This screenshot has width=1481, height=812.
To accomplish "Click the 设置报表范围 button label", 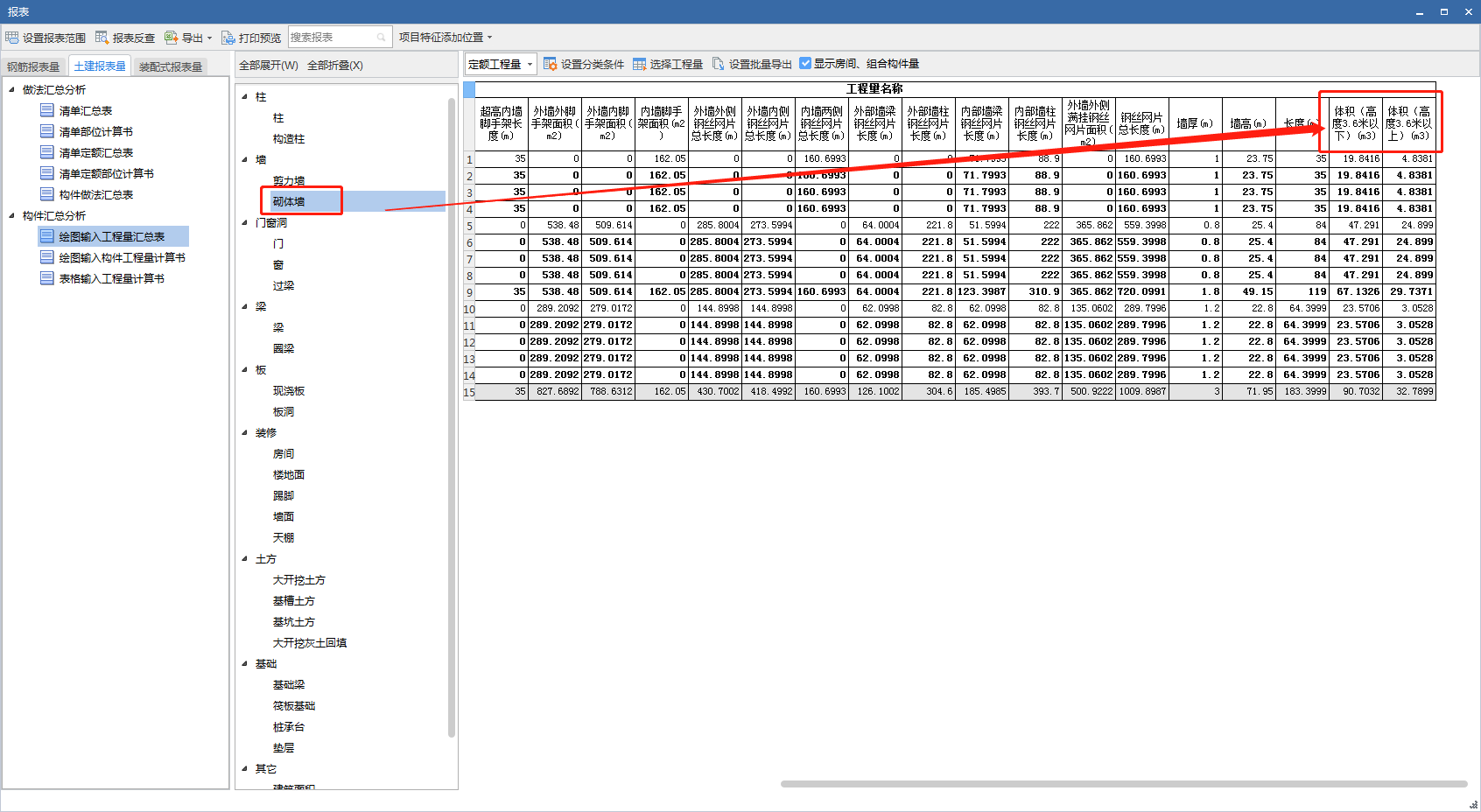I will tap(54, 38).
